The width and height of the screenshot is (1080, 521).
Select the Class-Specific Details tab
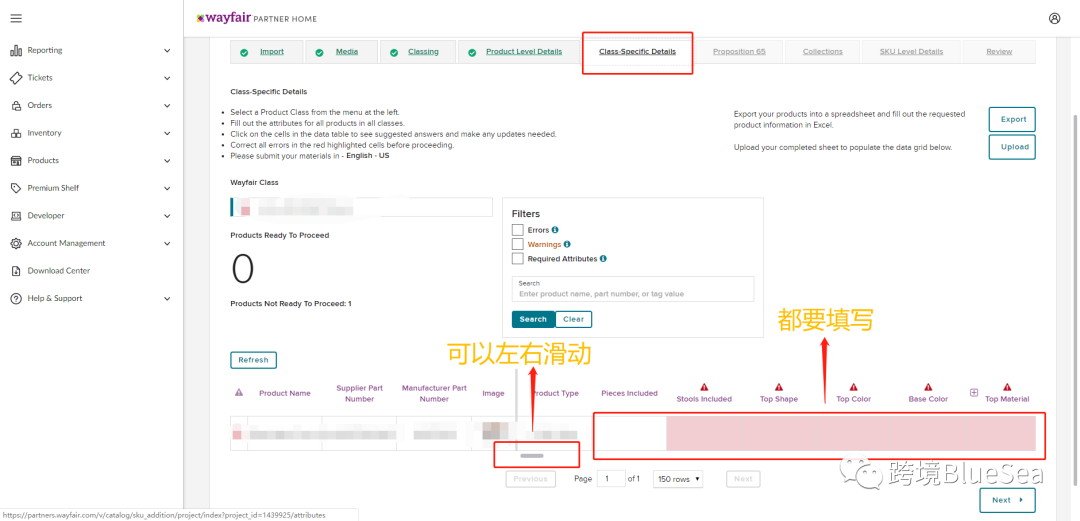point(637,52)
